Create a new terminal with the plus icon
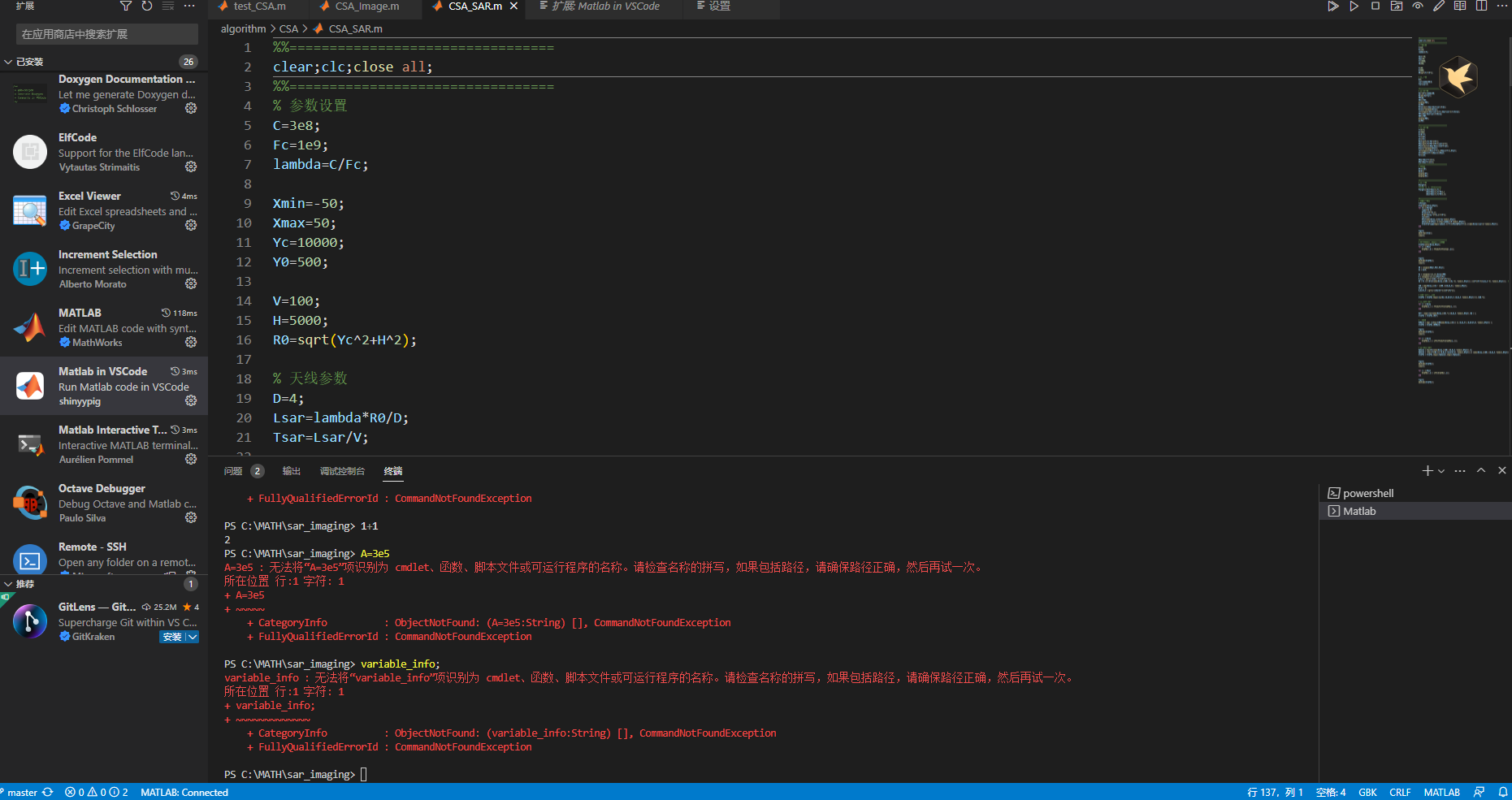The height and width of the screenshot is (800, 1512). click(x=1427, y=470)
